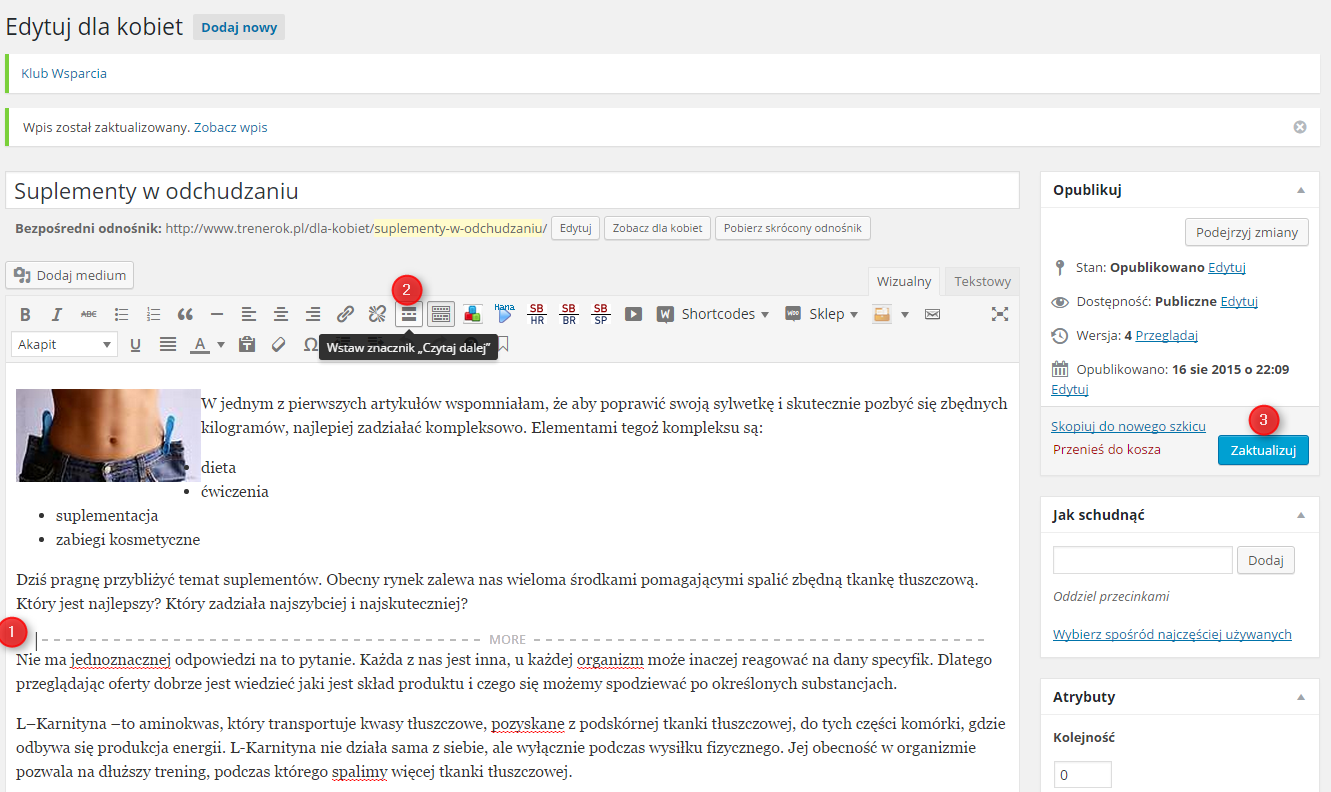
Task: Click Edytuj button next to permalink
Action: coord(575,228)
